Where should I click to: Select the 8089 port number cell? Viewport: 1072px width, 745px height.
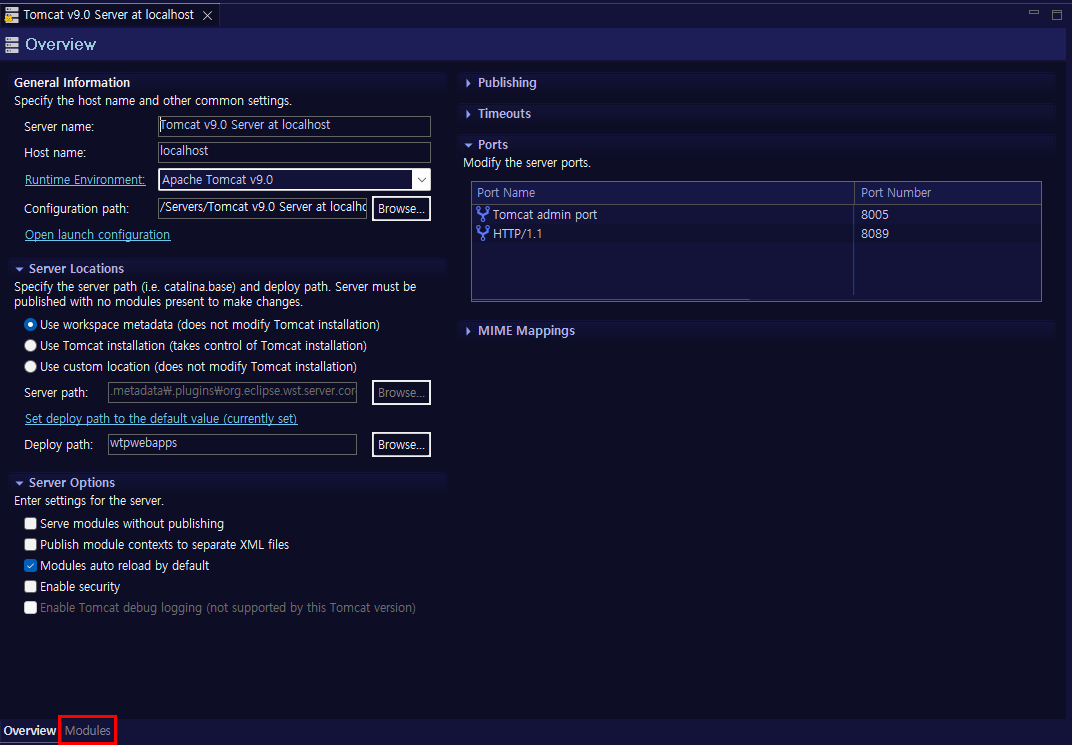[948, 234]
